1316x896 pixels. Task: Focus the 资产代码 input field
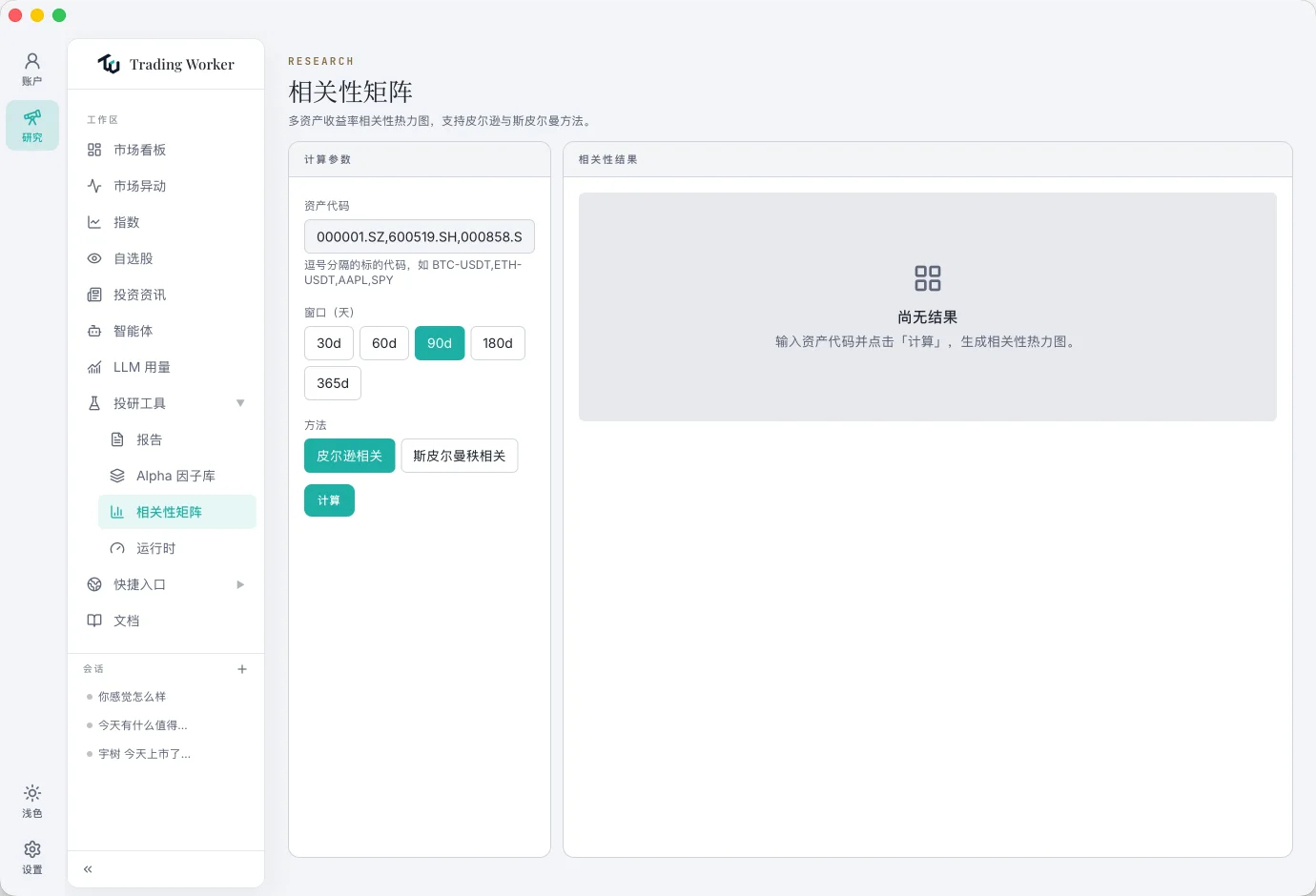tap(420, 236)
